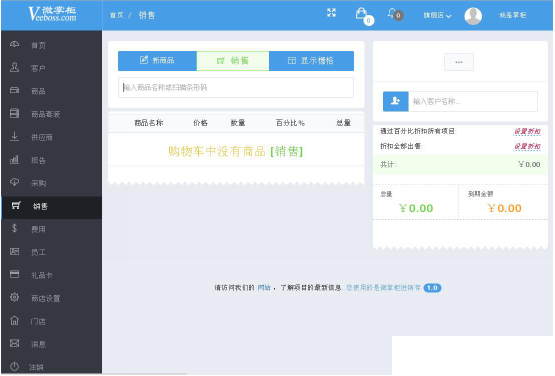The width and height of the screenshot is (555, 376).
Task: Switch to the 显示表格 tab
Action: click(311, 61)
